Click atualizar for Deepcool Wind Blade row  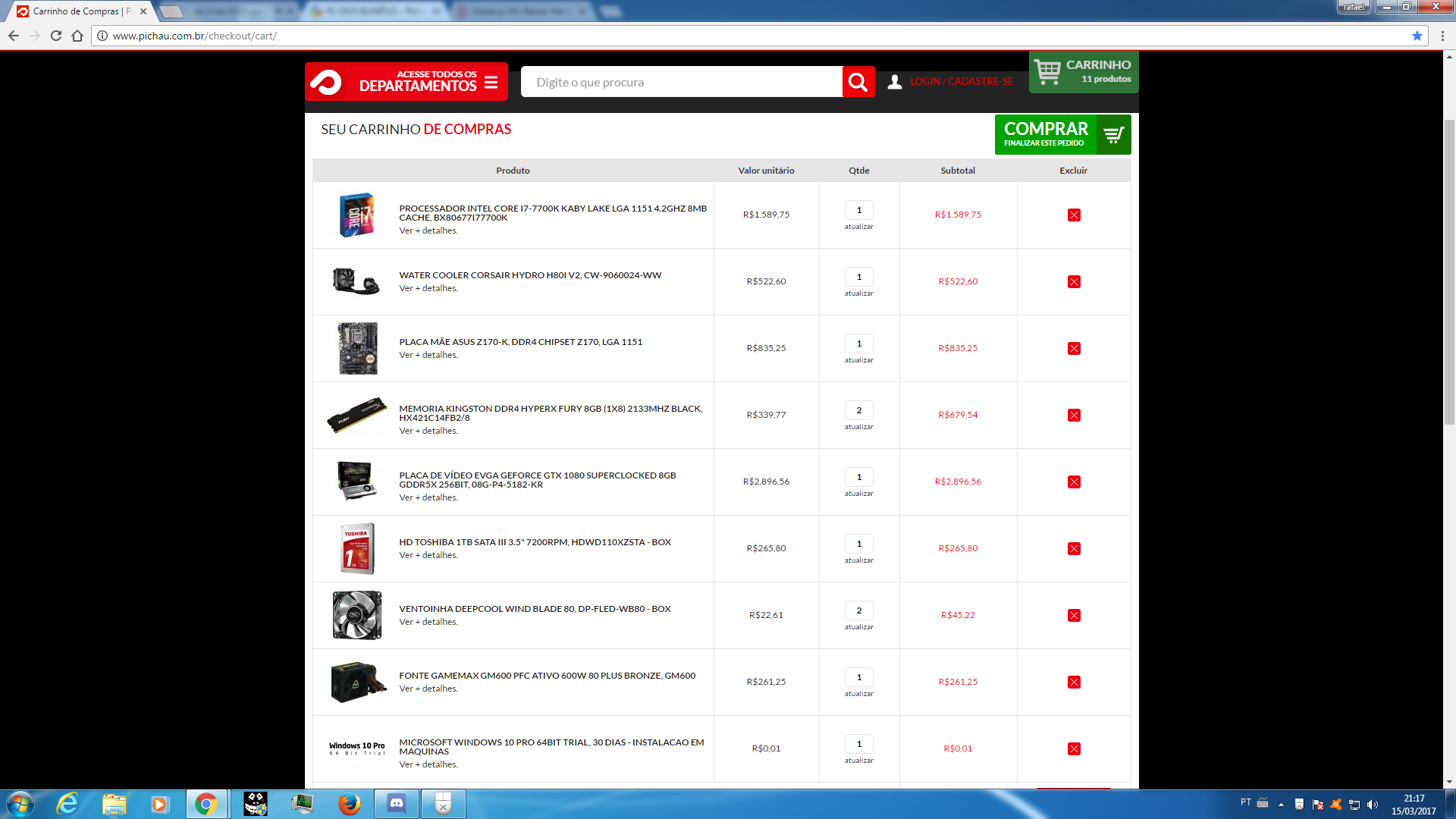[858, 627]
